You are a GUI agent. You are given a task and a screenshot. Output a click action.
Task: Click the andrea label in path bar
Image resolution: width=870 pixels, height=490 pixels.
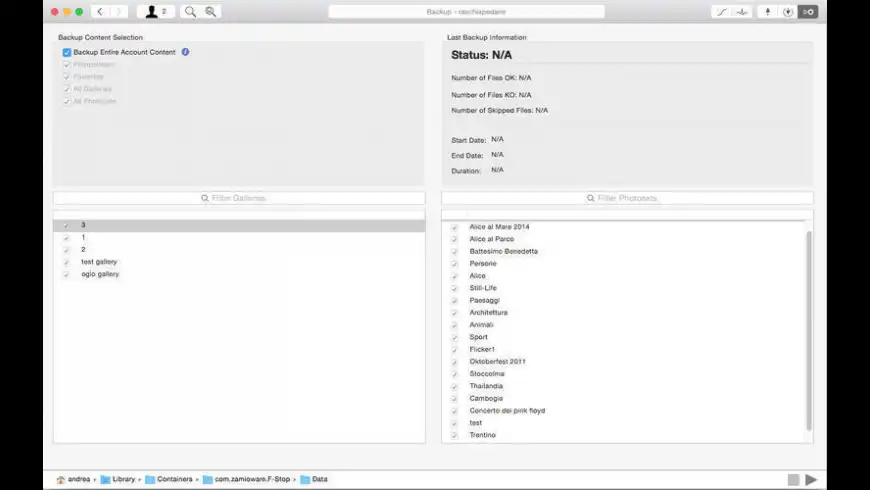79,479
